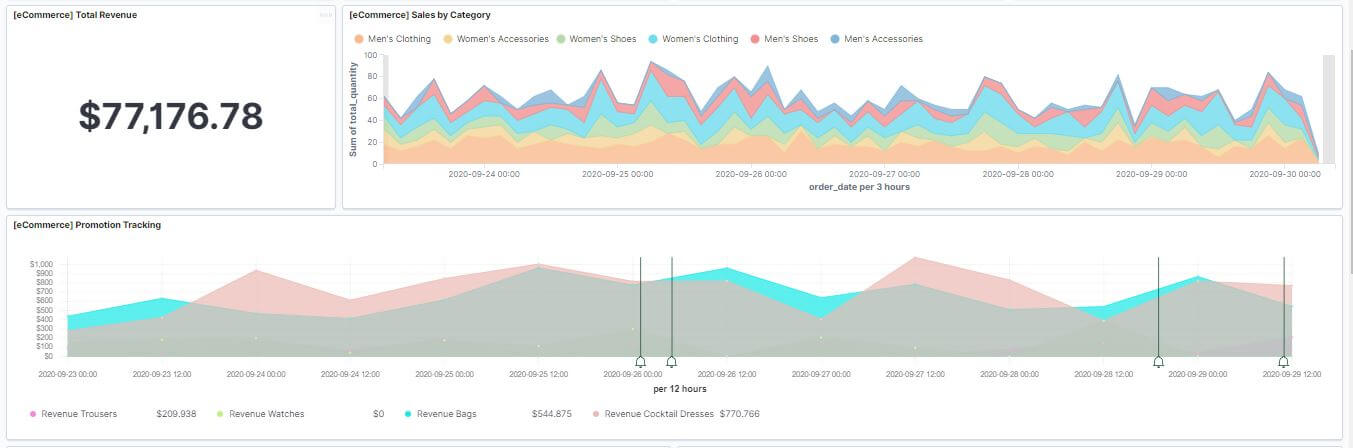The width and height of the screenshot is (1353, 448).
Task: Toggle the Men's Accessories legend item
Action: pos(883,39)
